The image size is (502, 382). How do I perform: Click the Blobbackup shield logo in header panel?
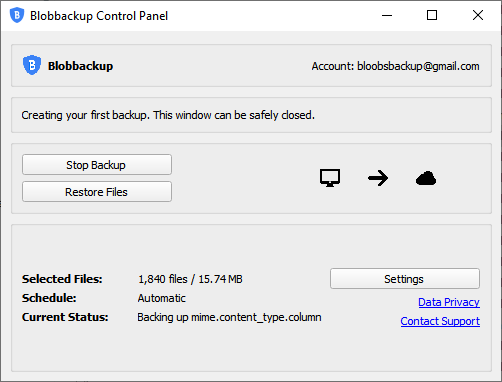click(x=32, y=65)
